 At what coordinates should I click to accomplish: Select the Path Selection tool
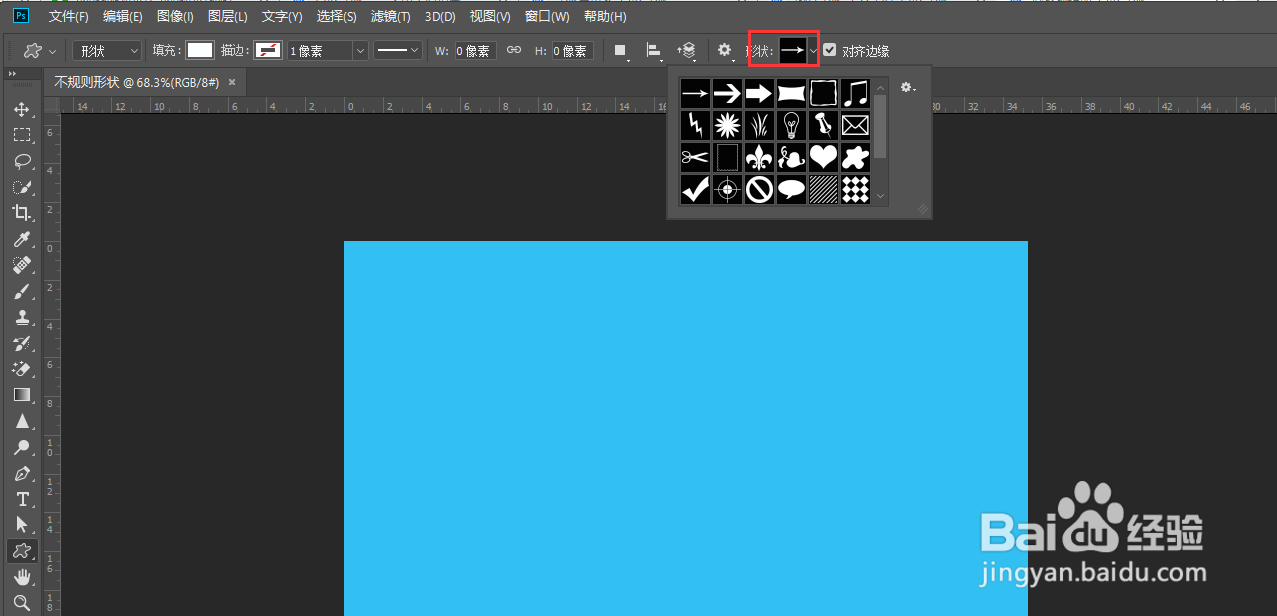tap(22, 525)
